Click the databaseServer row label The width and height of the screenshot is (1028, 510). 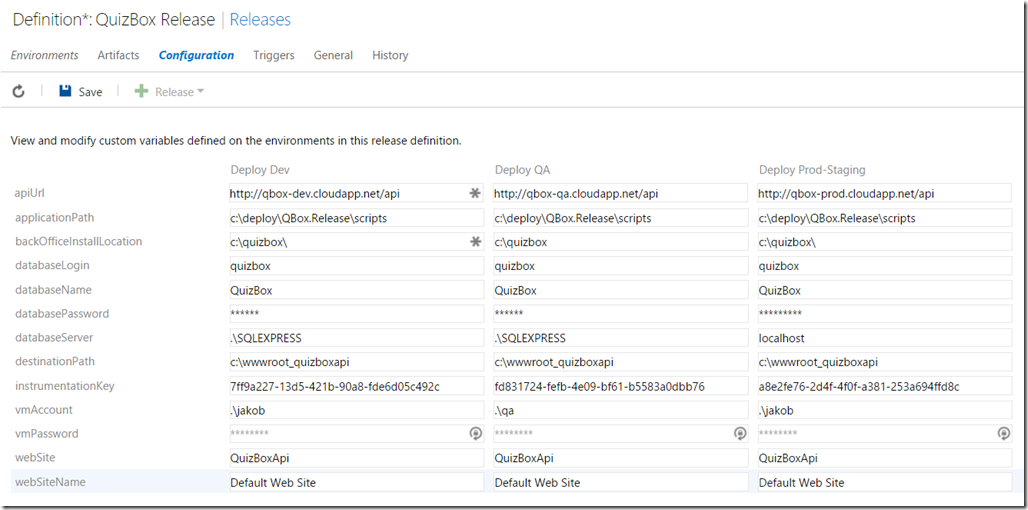54,338
